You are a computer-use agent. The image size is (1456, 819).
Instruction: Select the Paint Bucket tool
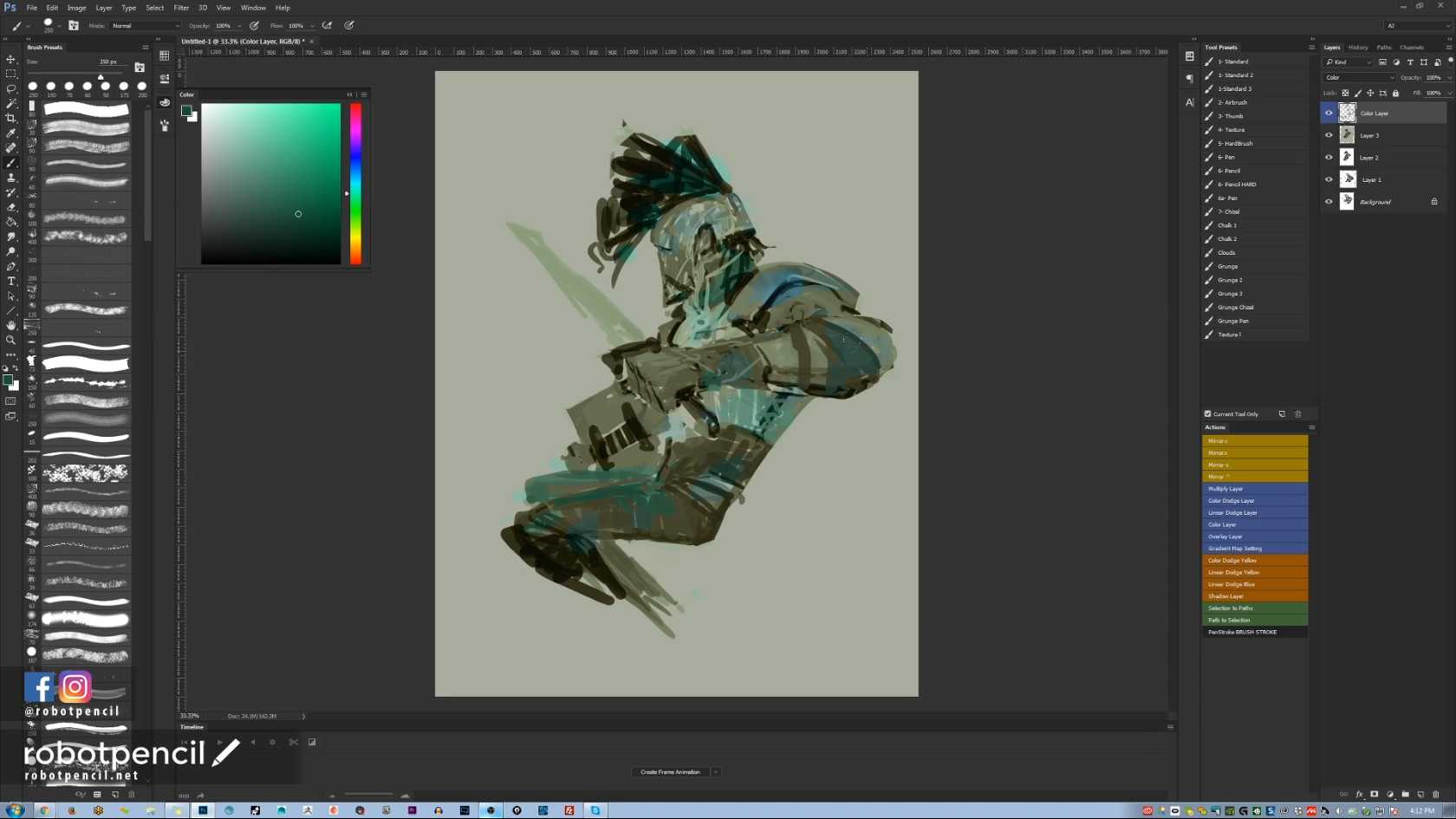[x=11, y=222]
